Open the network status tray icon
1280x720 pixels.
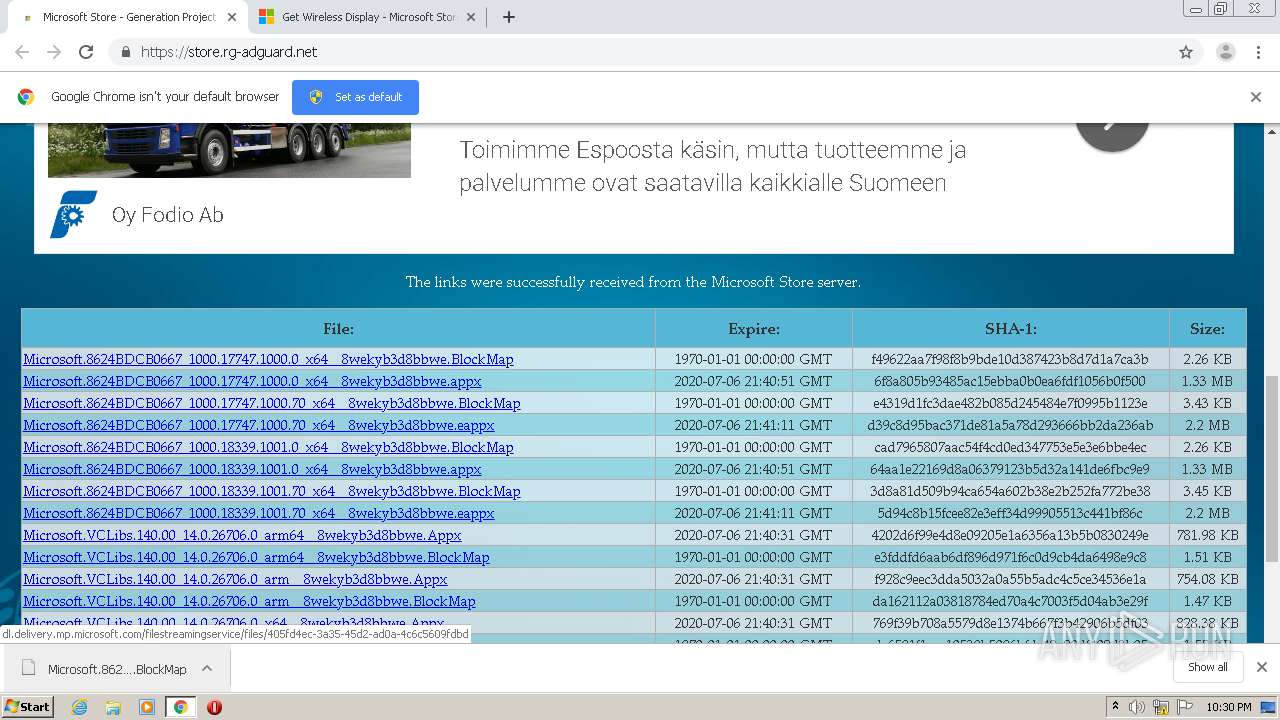pos(1160,707)
